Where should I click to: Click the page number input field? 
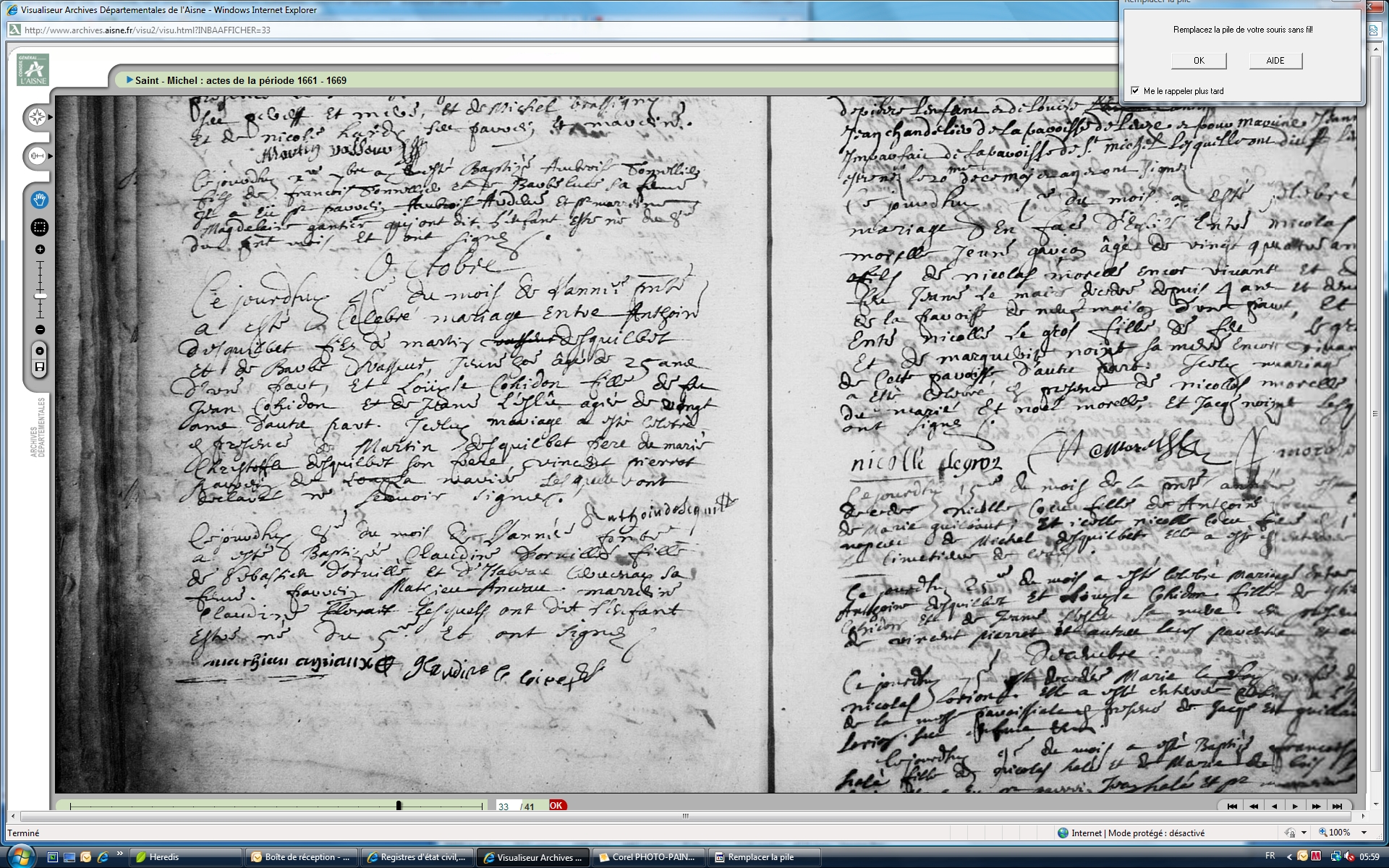coord(505,806)
